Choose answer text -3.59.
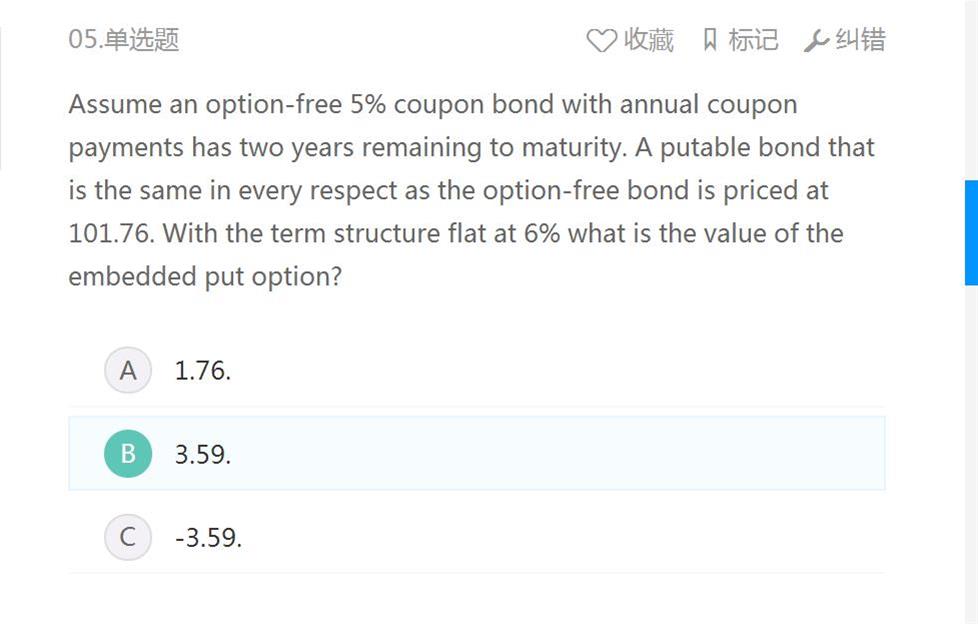The height and width of the screenshot is (624, 978). point(208,538)
